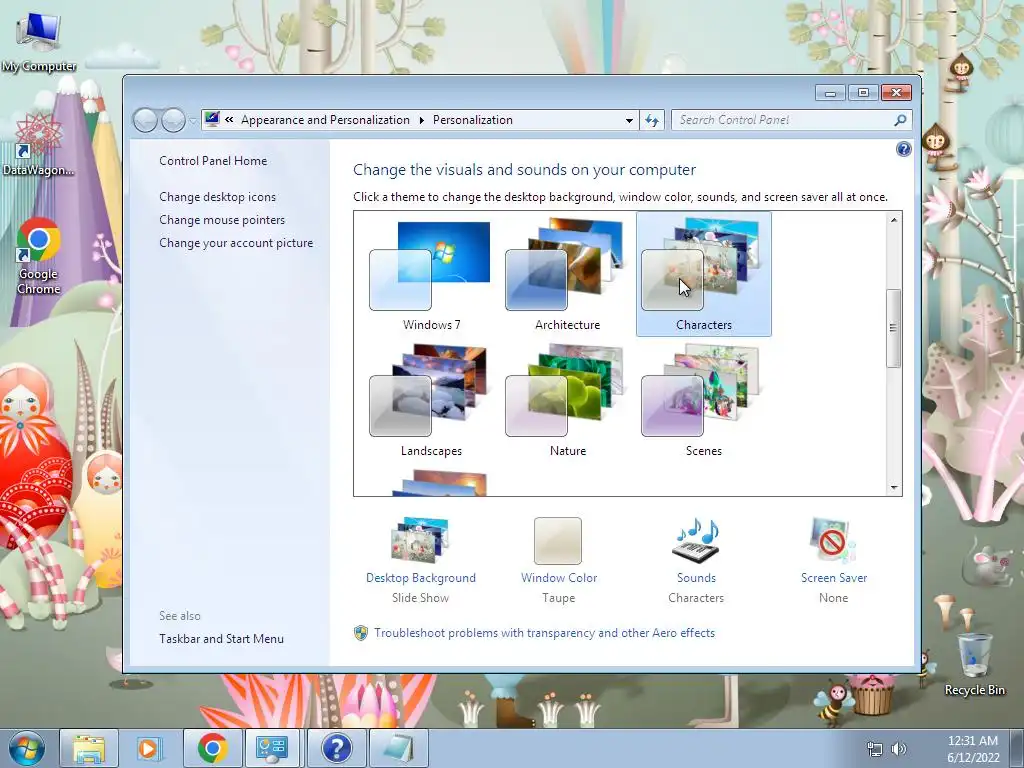
Task: Click the refresh button beside address bar
Action: (652, 120)
